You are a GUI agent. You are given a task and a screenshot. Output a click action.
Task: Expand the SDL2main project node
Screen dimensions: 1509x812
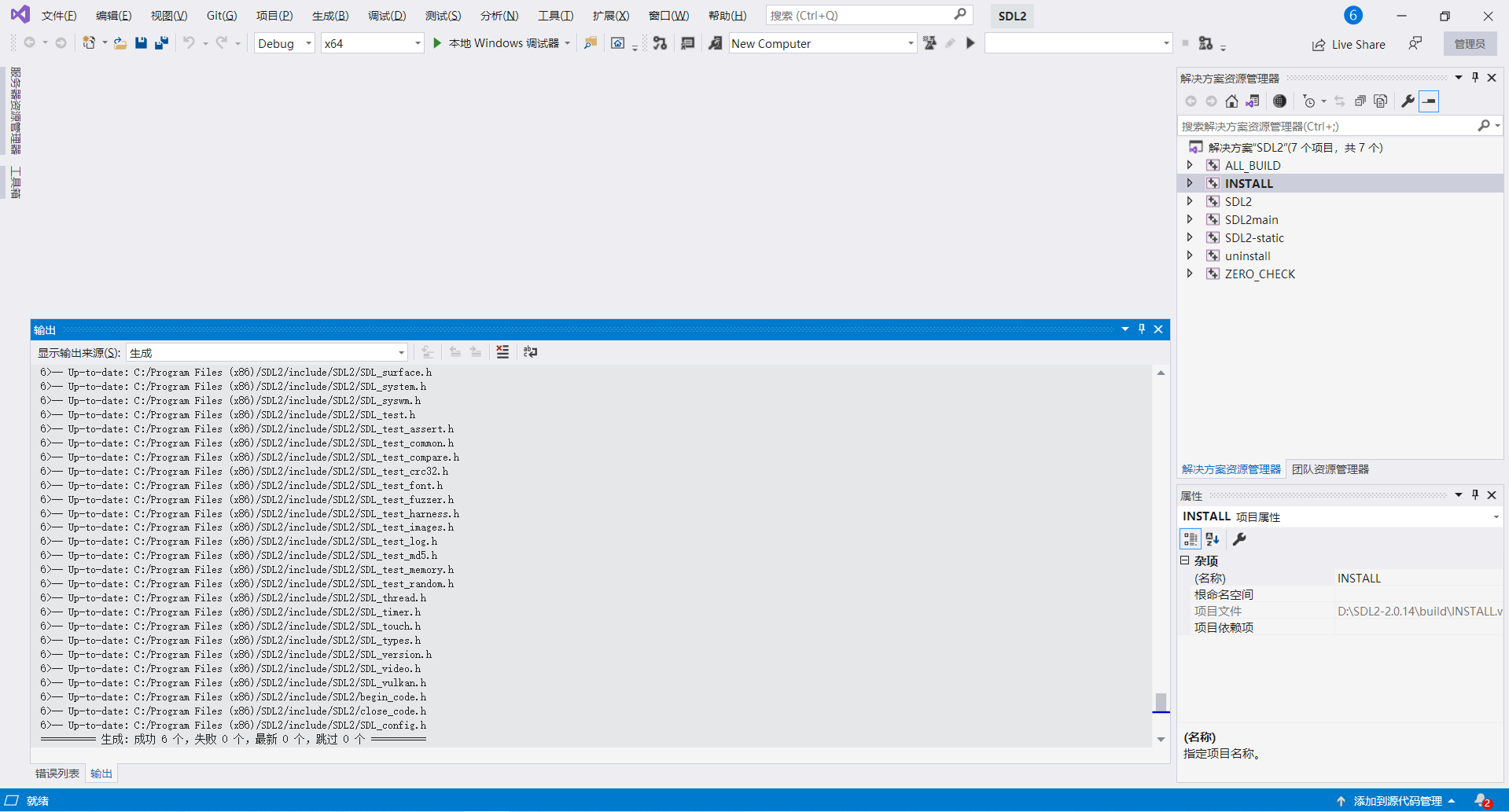[1190, 219]
